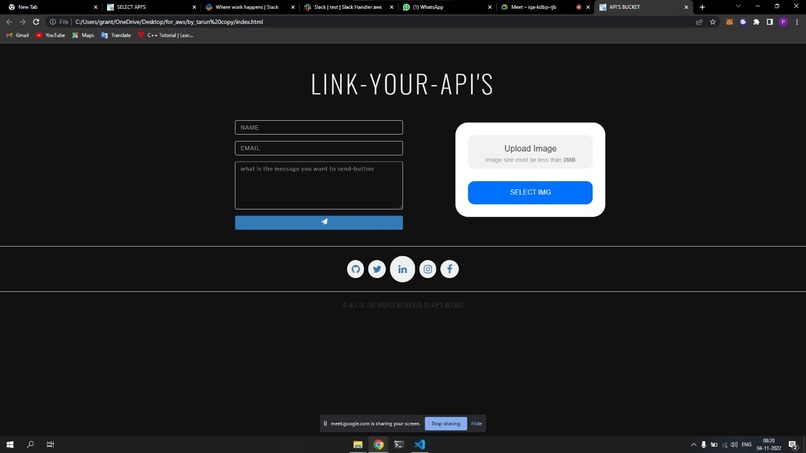Click the SELECT IMG button
Image resolution: width=806 pixels, height=453 pixels.
pyautogui.click(x=530, y=192)
